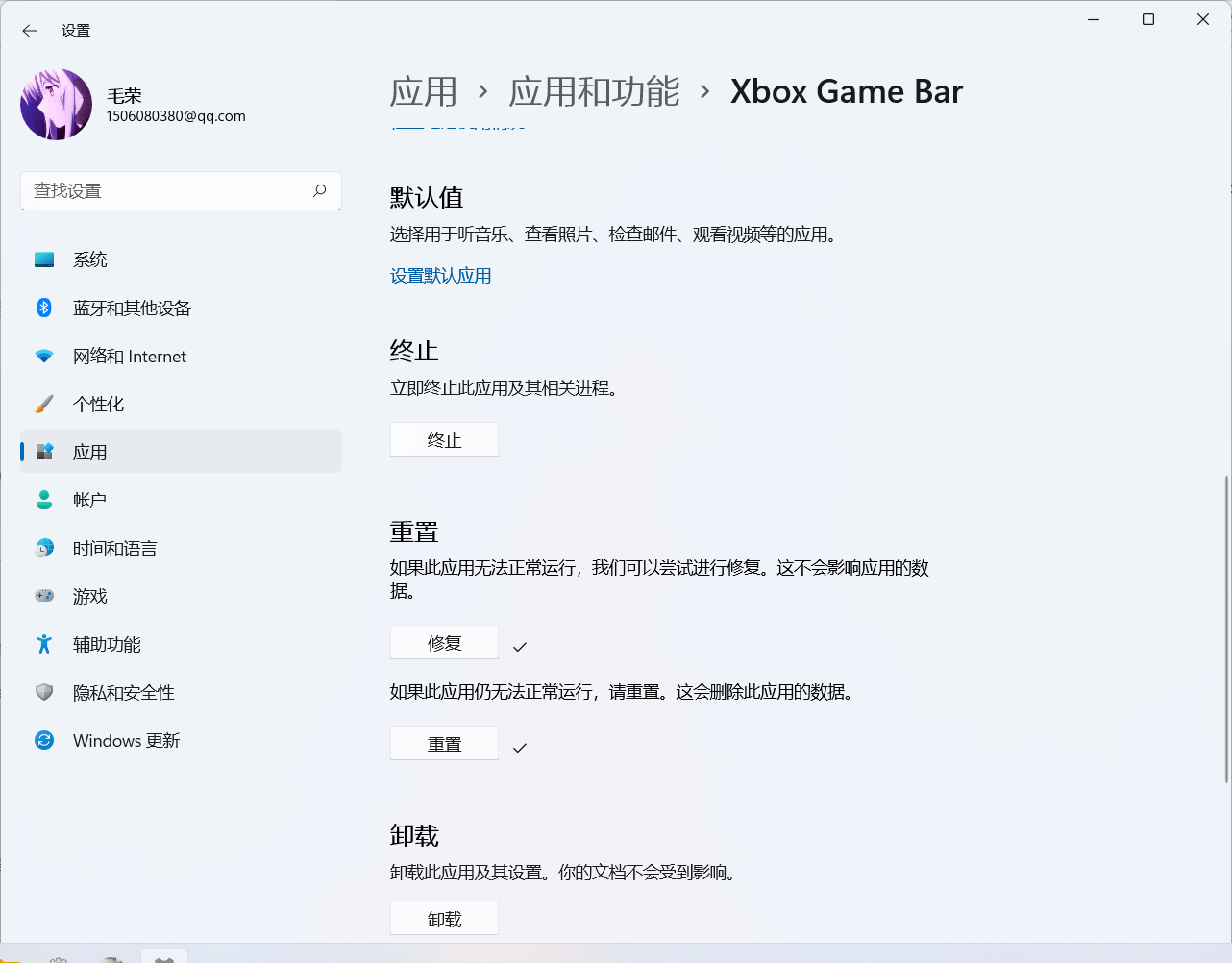Select the 应用 icon in the sidebar
Image resolution: width=1232 pixels, height=963 pixels.
point(44,452)
